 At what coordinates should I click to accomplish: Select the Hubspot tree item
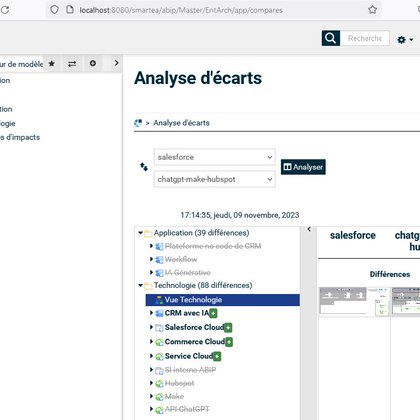pyautogui.click(x=179, y=383)
